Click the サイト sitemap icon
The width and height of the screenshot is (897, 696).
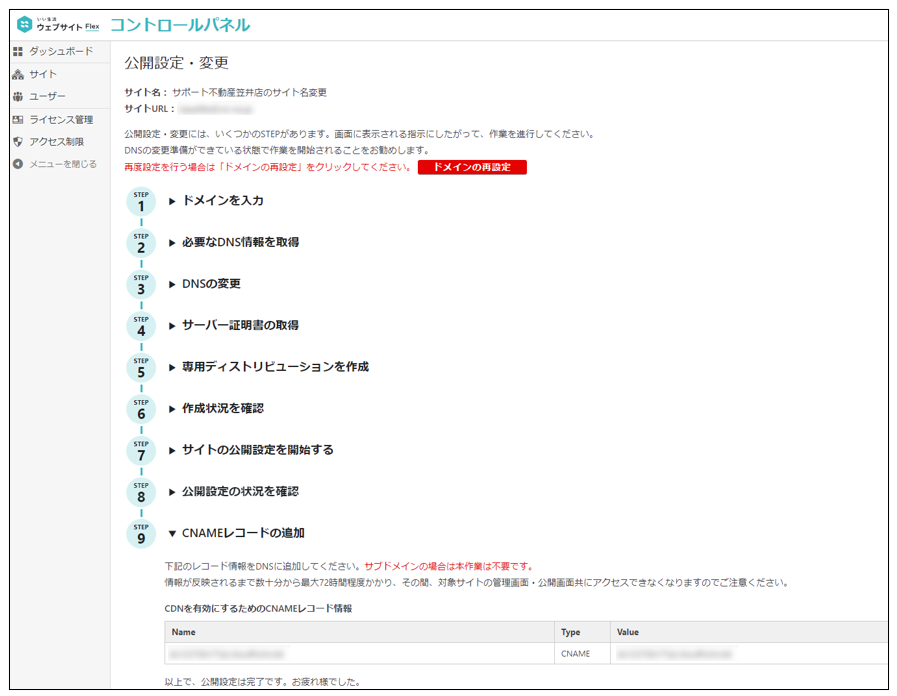pos(18,74)
